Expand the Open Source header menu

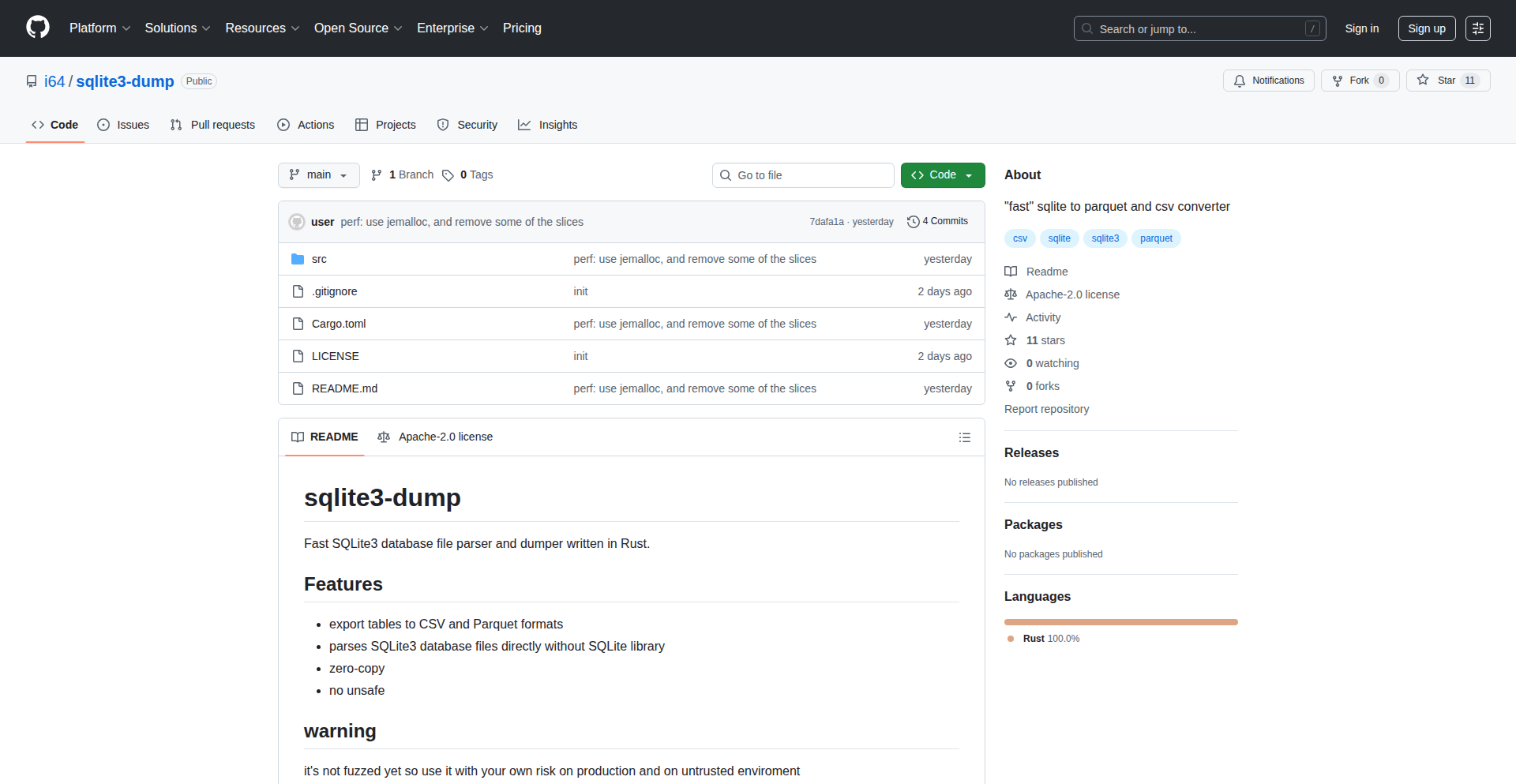(x=358, y=28)
